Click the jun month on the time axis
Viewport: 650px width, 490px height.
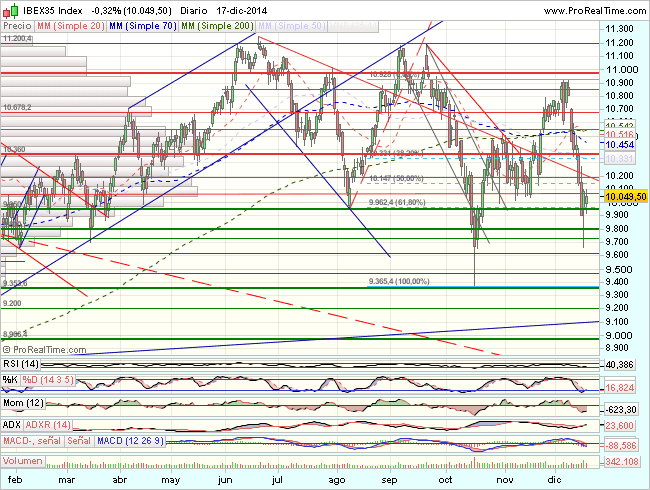(x=225, y=480)
